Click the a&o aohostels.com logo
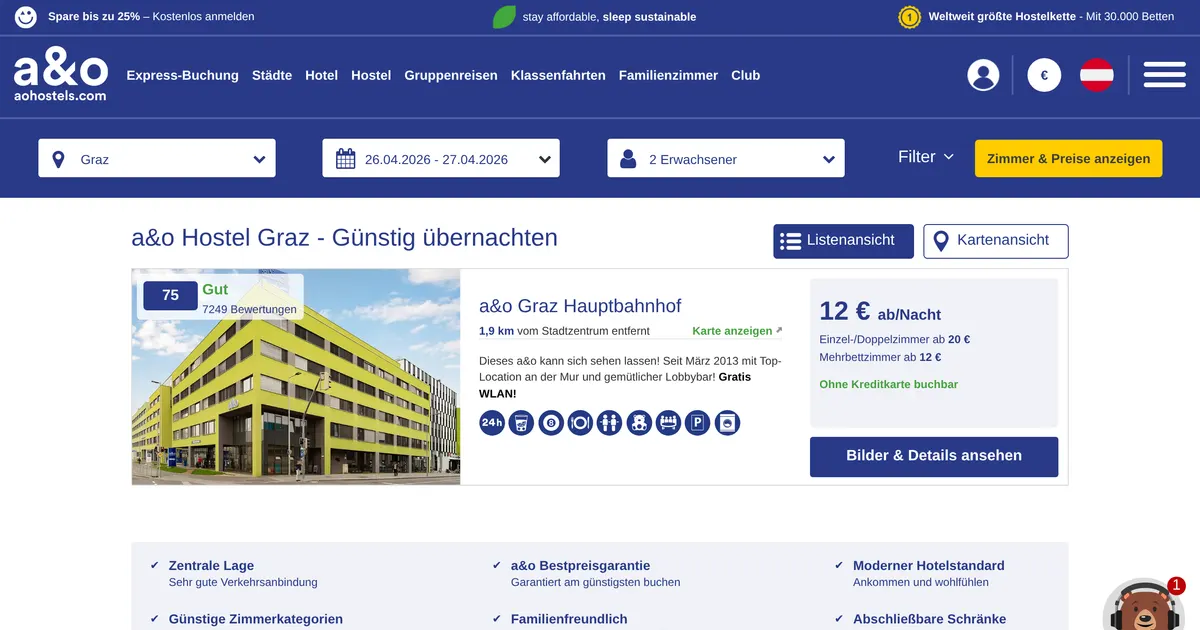Screen dimensions: 1200x630 (61, 77)
